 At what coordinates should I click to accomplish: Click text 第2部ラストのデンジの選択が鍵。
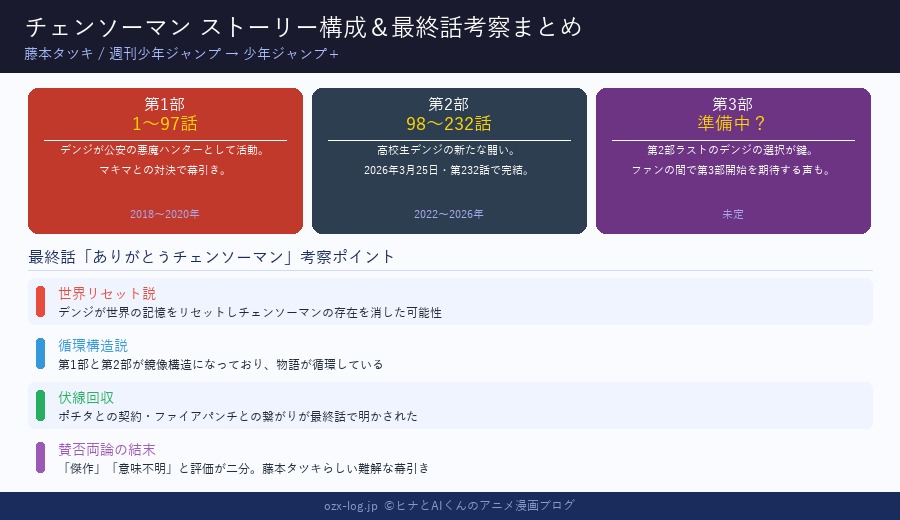[x=733, y=150]
